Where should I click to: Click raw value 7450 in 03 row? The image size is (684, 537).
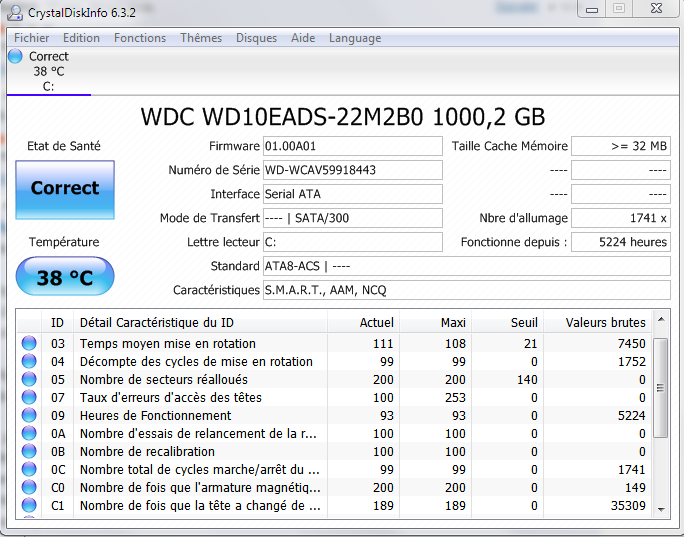tap(631, 343)
